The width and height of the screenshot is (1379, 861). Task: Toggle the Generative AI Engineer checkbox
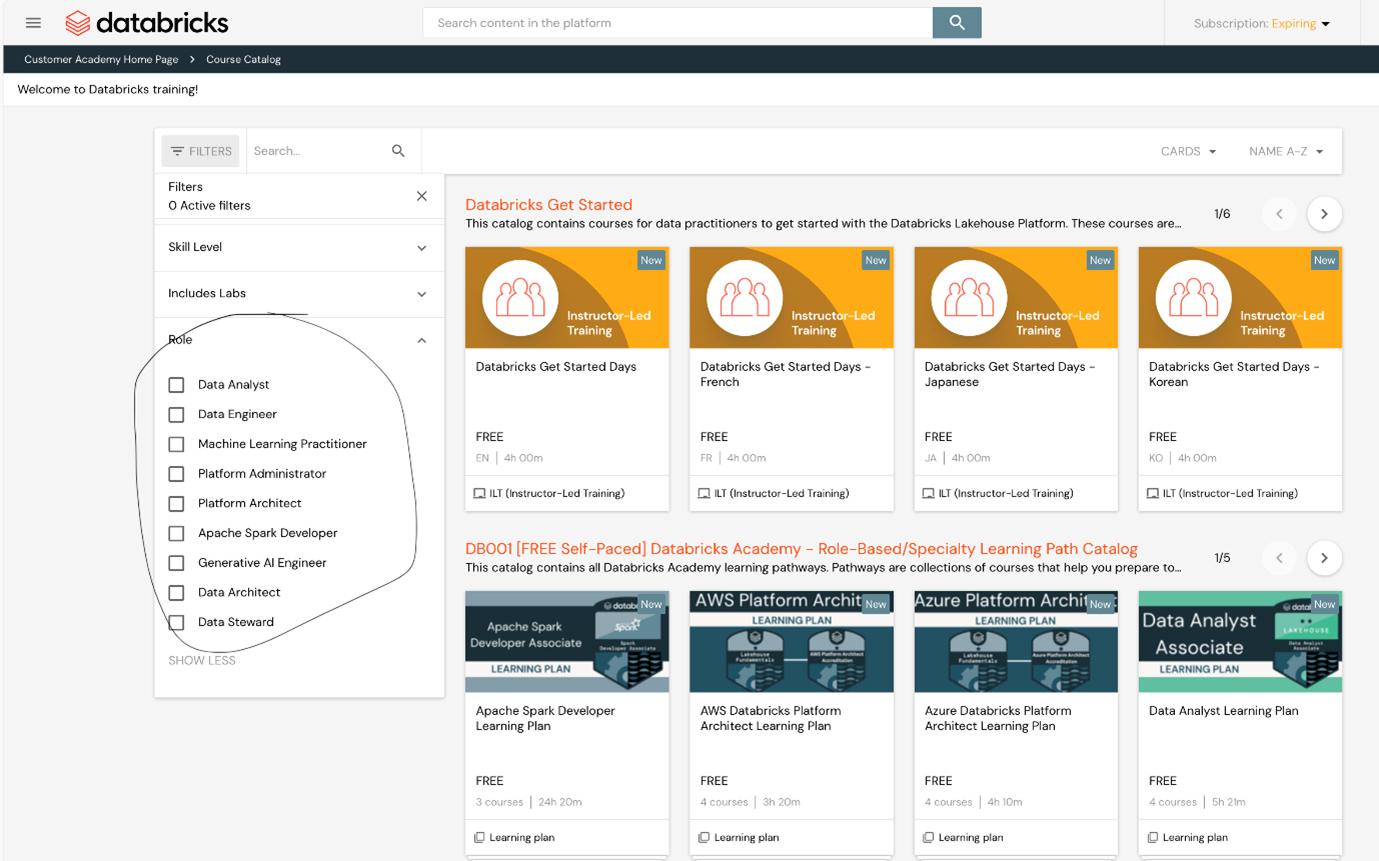click(177, 563)
